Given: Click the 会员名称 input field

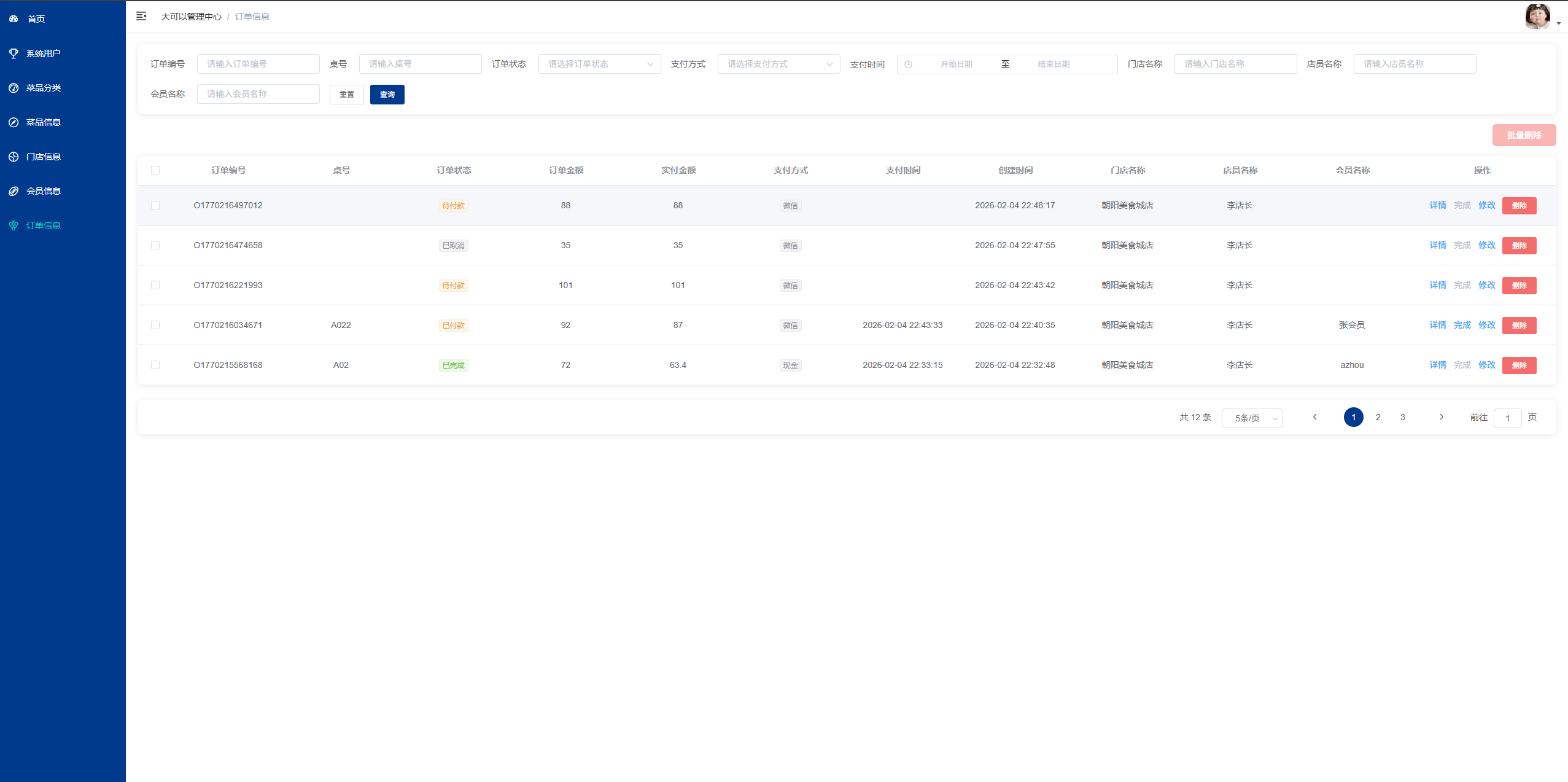Looking at the screenshot, I should click(258, 94).
